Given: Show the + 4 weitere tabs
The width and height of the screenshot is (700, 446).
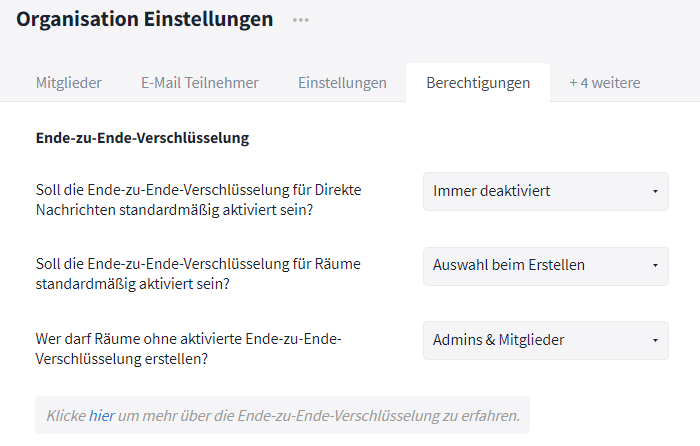Looking at the screenshot, I should coord(605,83).
